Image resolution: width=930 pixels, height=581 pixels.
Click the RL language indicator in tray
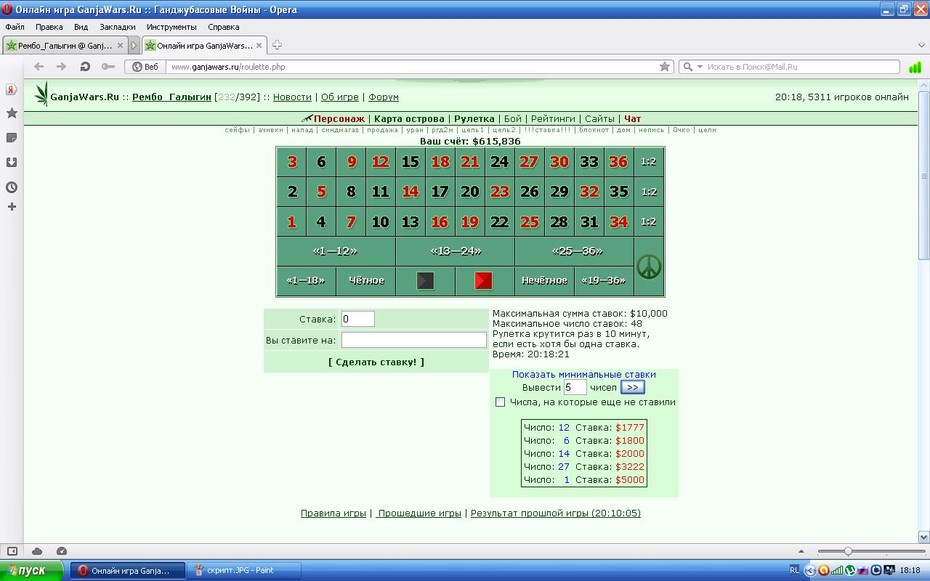794,570
